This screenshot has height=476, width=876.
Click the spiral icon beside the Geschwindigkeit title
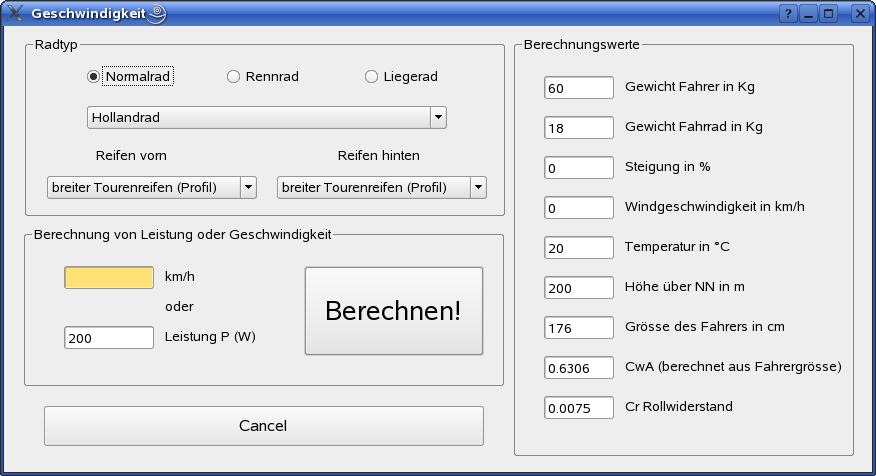tap(157, 14)
